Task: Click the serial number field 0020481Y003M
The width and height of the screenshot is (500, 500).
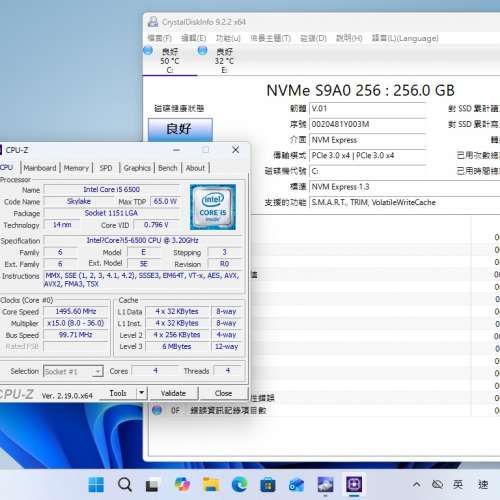Action: [x=367, y=124]
